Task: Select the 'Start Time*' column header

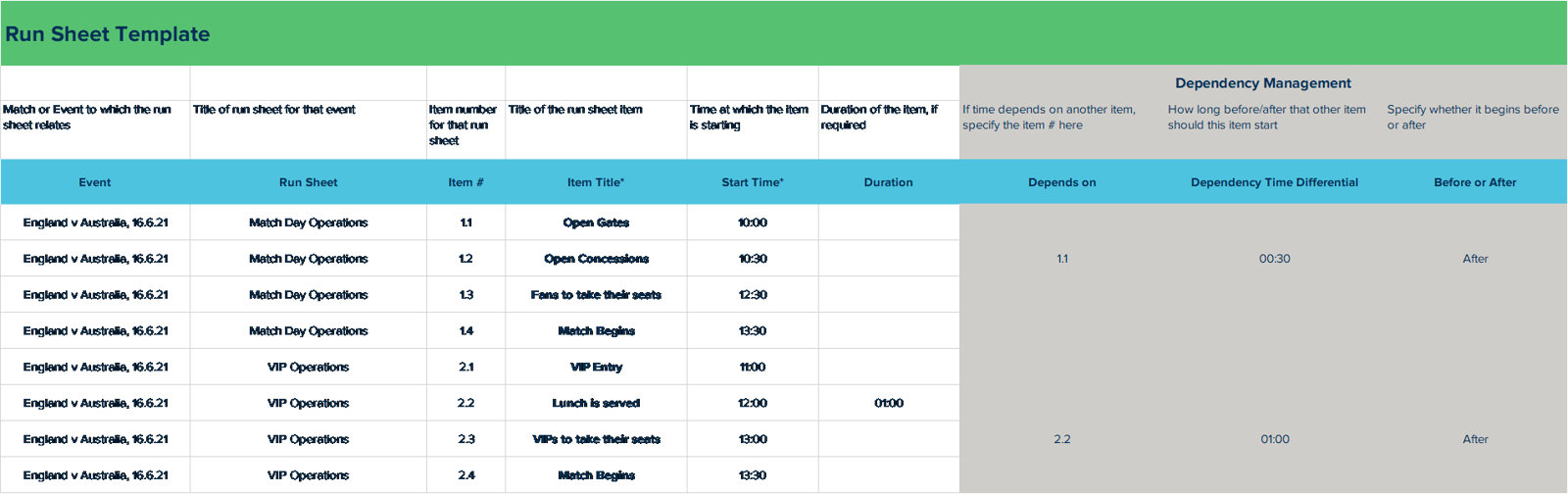Action: click(753, 182)
